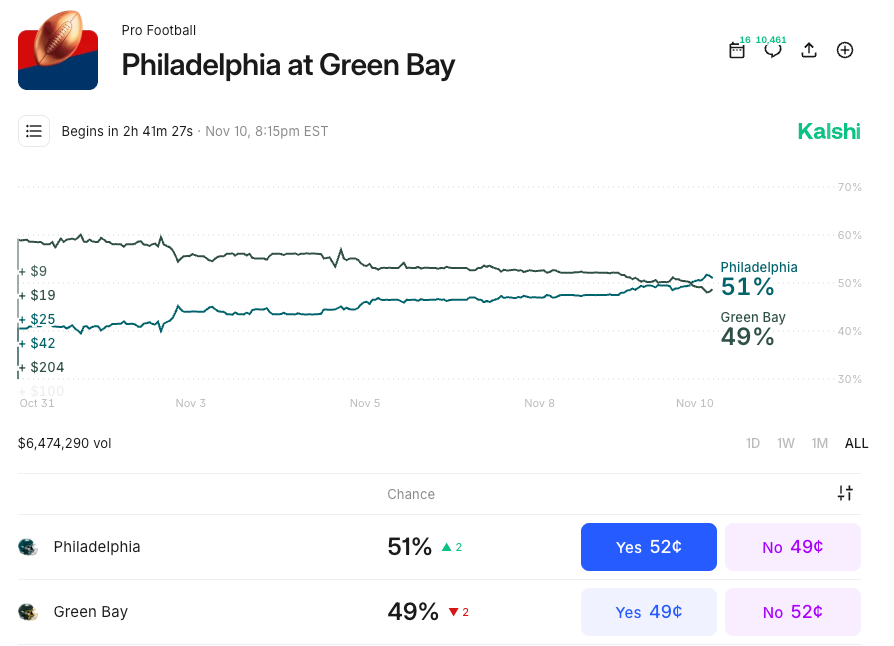Buy Philadelphia Yes at 52¢

click(649, 547)
